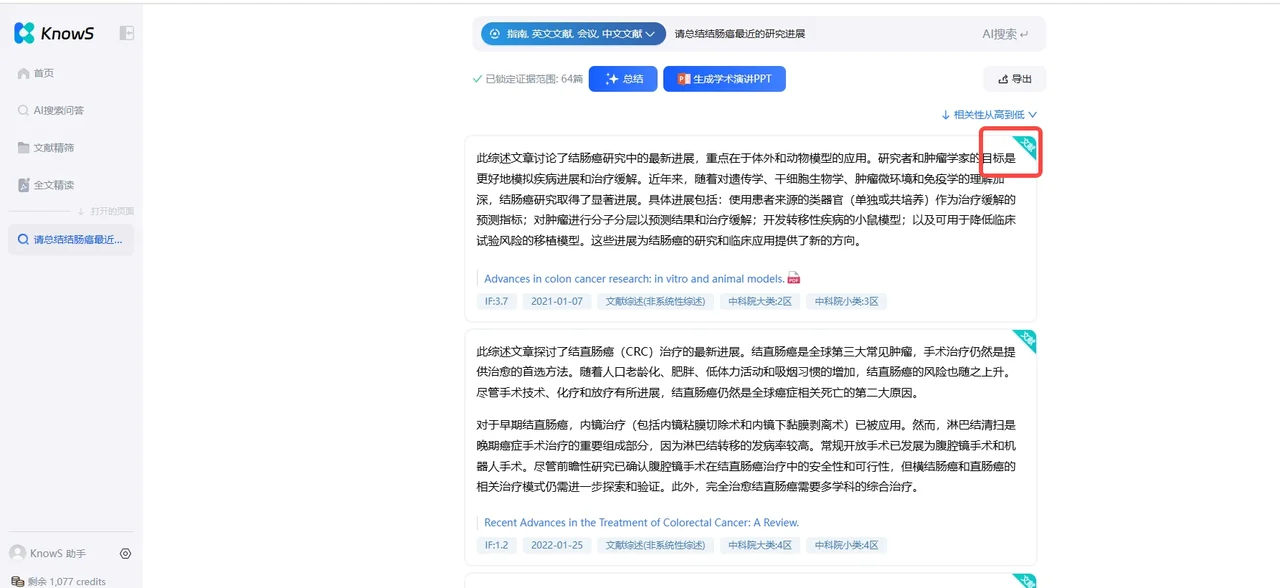This screenshot has width=1280, height=588.
Task: Click the IF:3.7 tag under the first paper
Action: coord(496,300)
